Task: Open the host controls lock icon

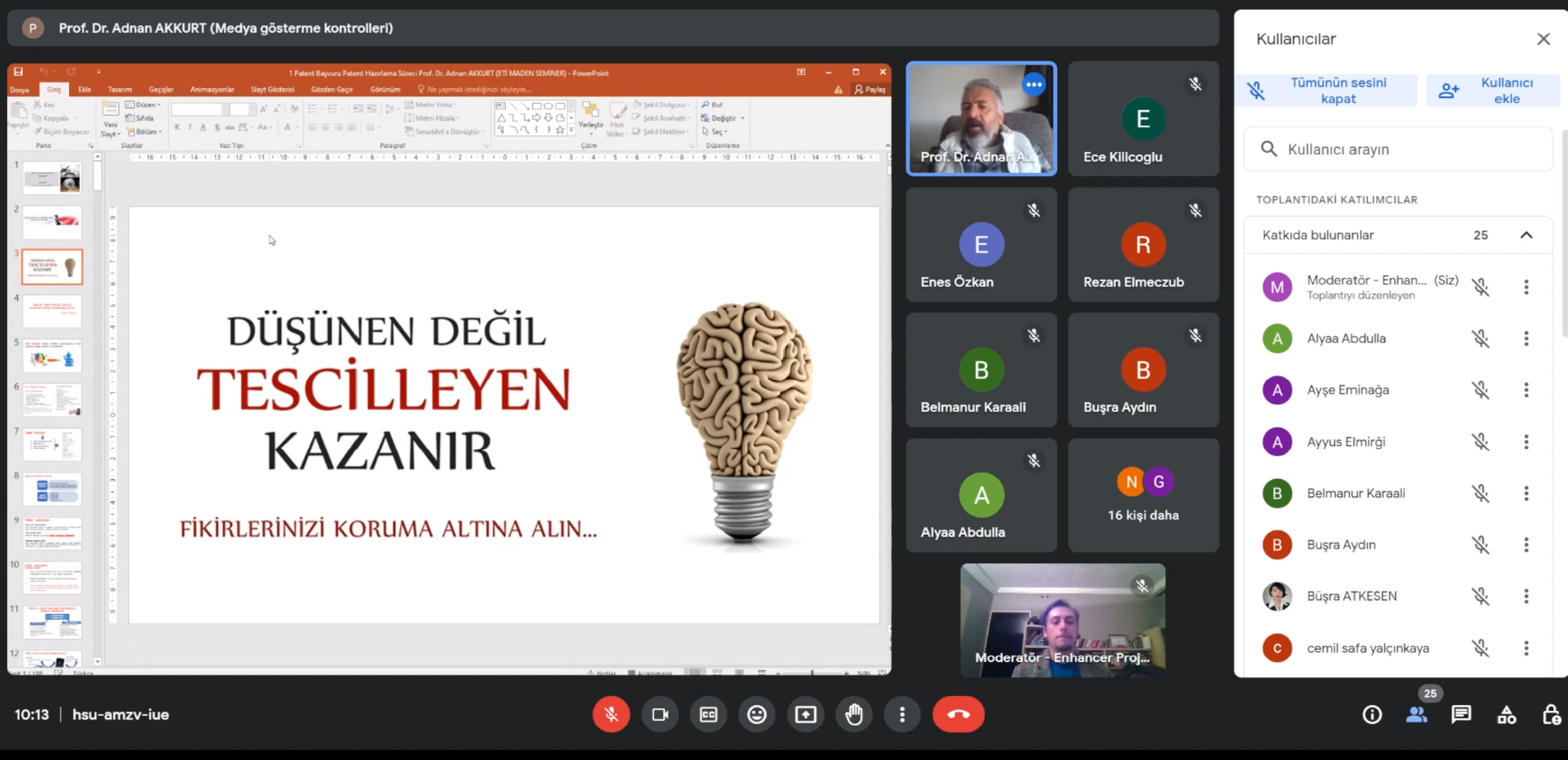Action: [x=1551, y=714]
